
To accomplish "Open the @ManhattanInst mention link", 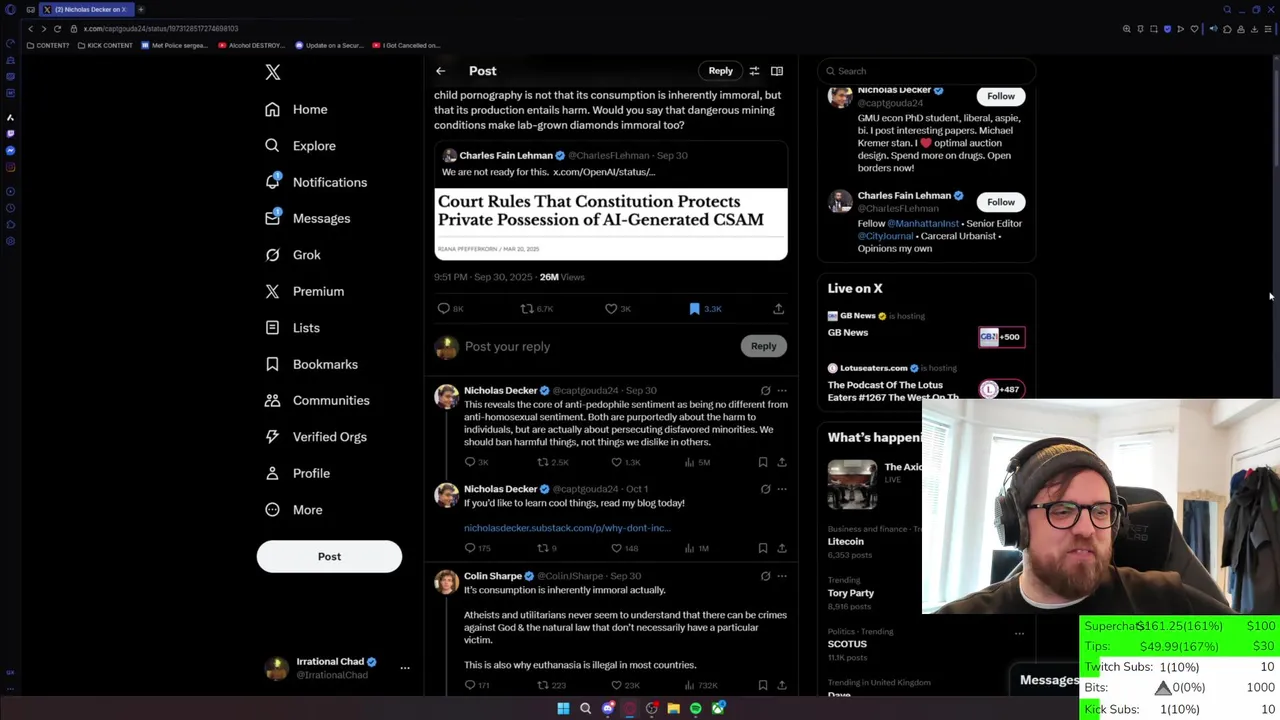I will [923, 224].
